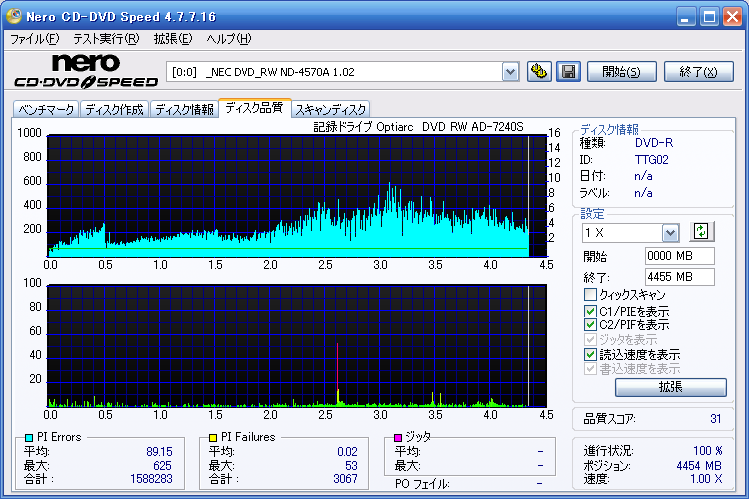Toggle the C1/PIEを表示 checkbox
Image resolution: width=749 pixels, height=499 pixels.
(x=590, y=311)
